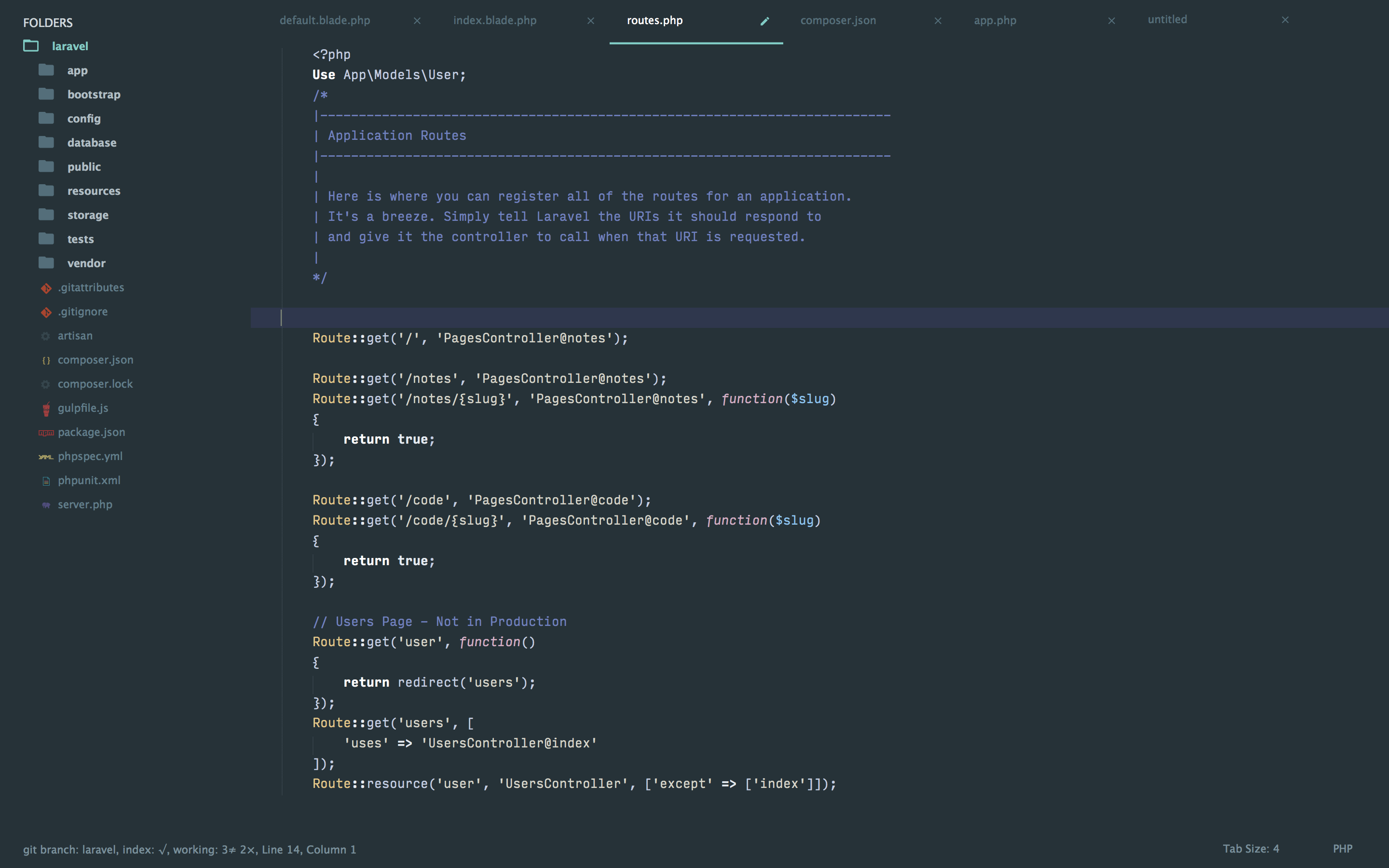Click the git icon beside .gitattributes
Screen dimensions: 1389x868
[46, 287]
